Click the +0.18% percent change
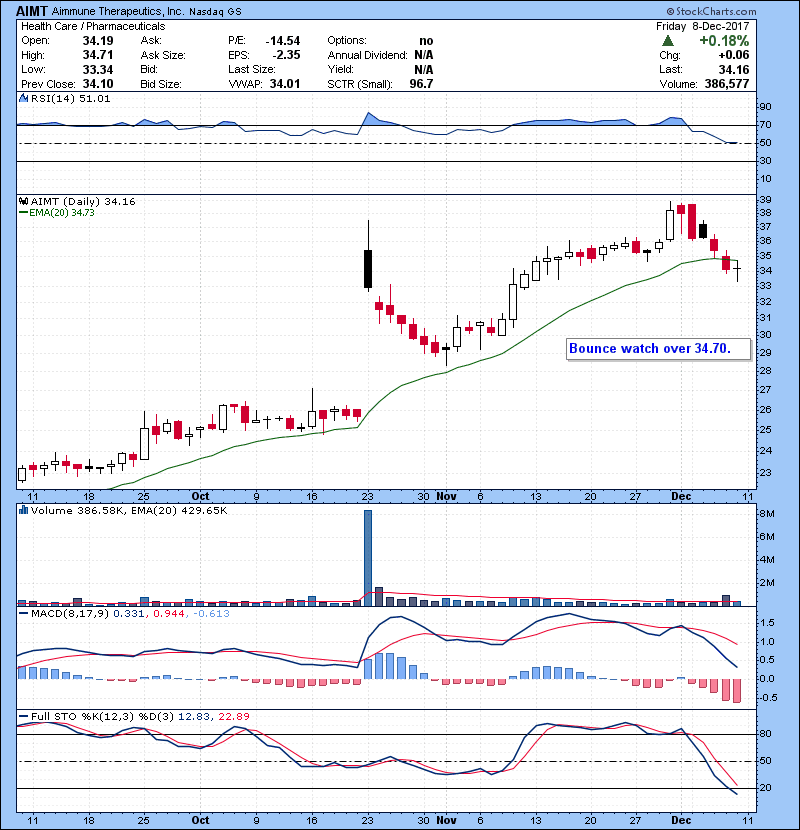 (724, 41)
